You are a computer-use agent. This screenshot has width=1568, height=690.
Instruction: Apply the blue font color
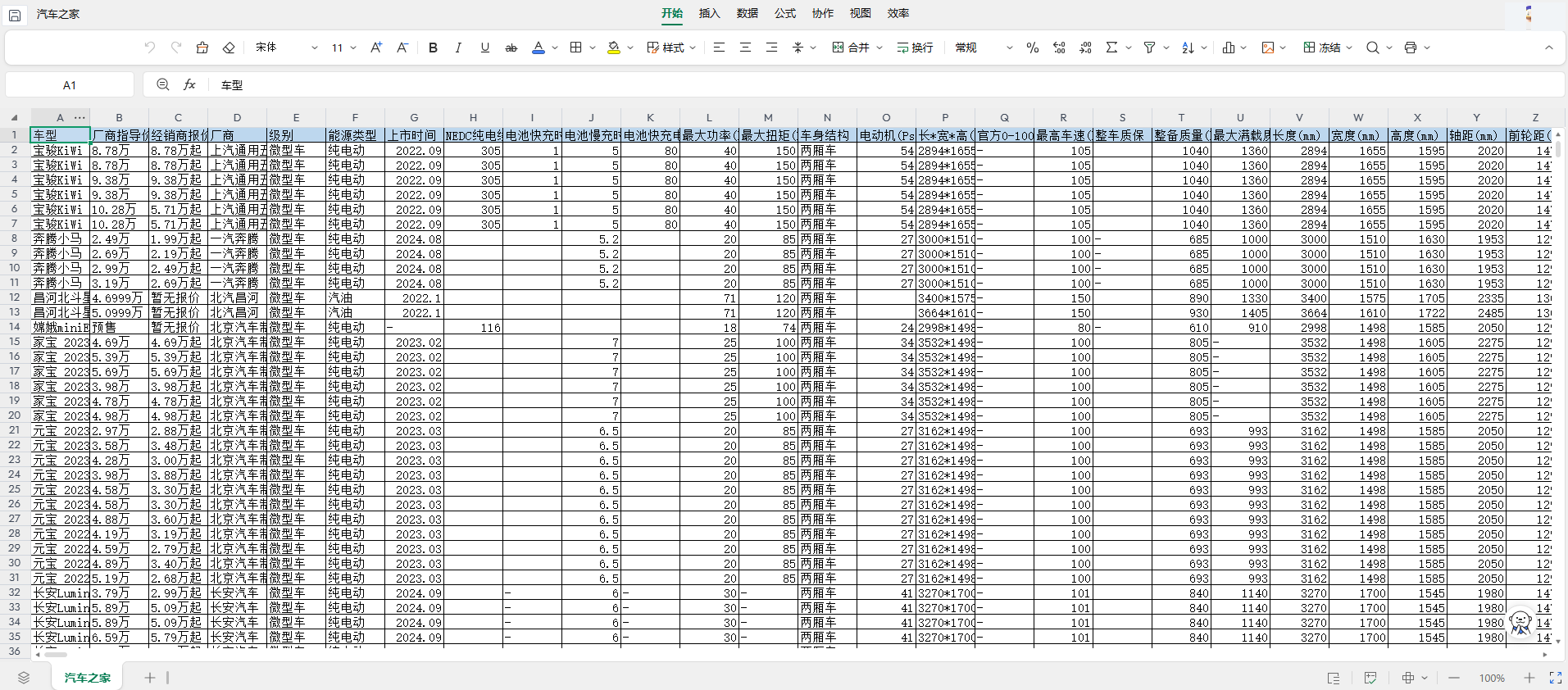pos(539,48)
